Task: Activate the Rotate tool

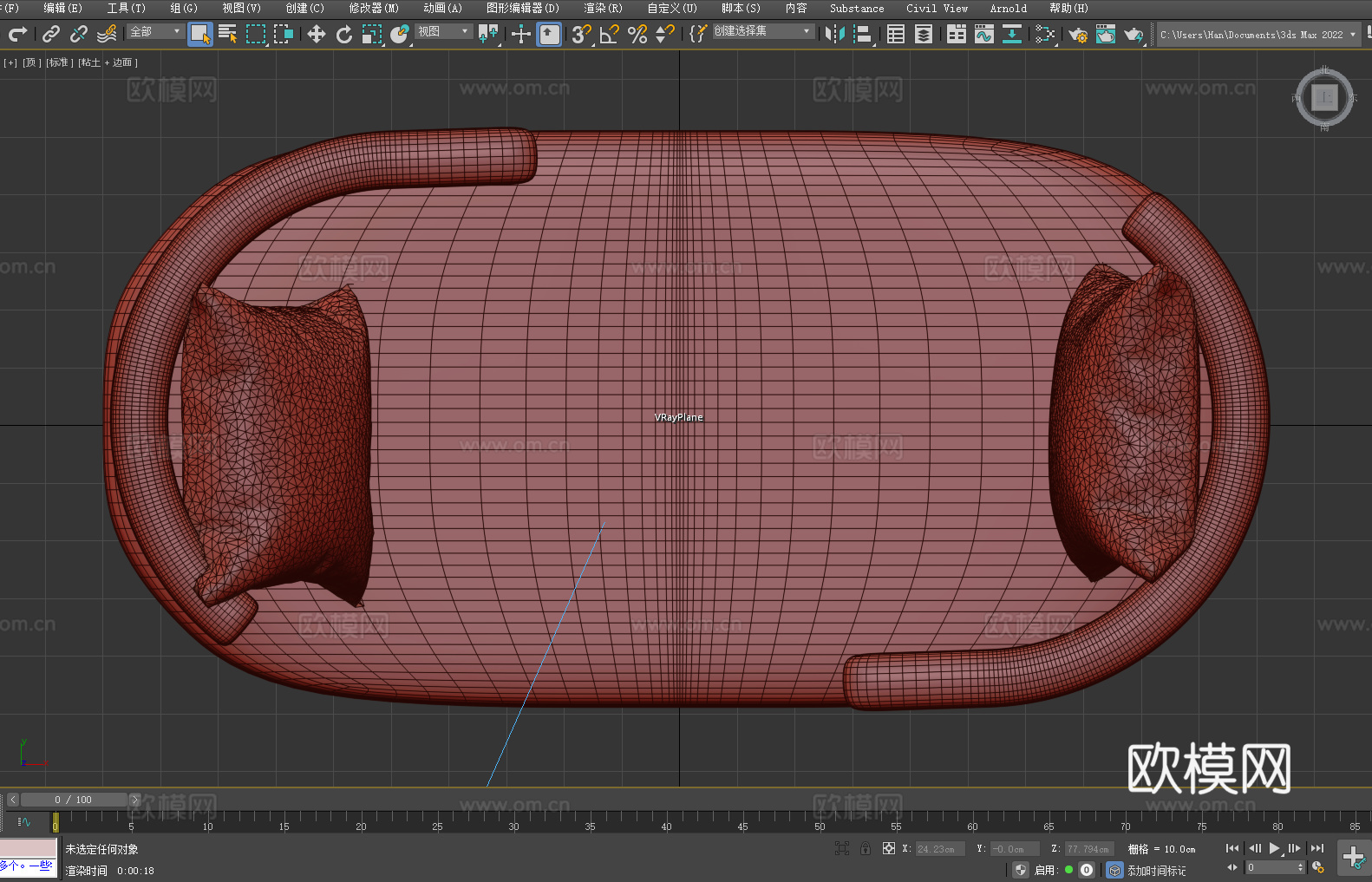Action: point(343,34)
